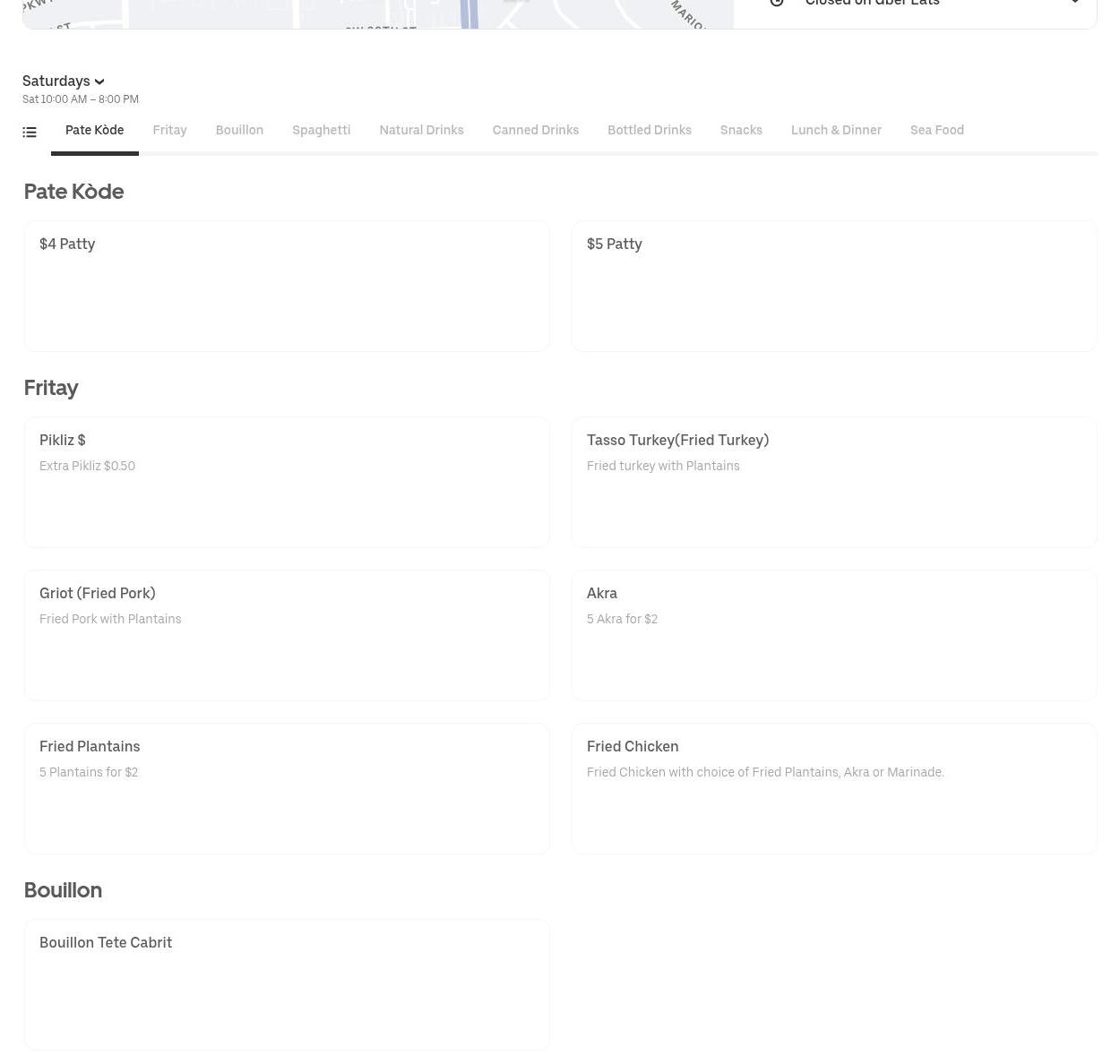Click the '5 Akra for $2' description
Screen dimensions: 1120x1064
coord(622,619)
